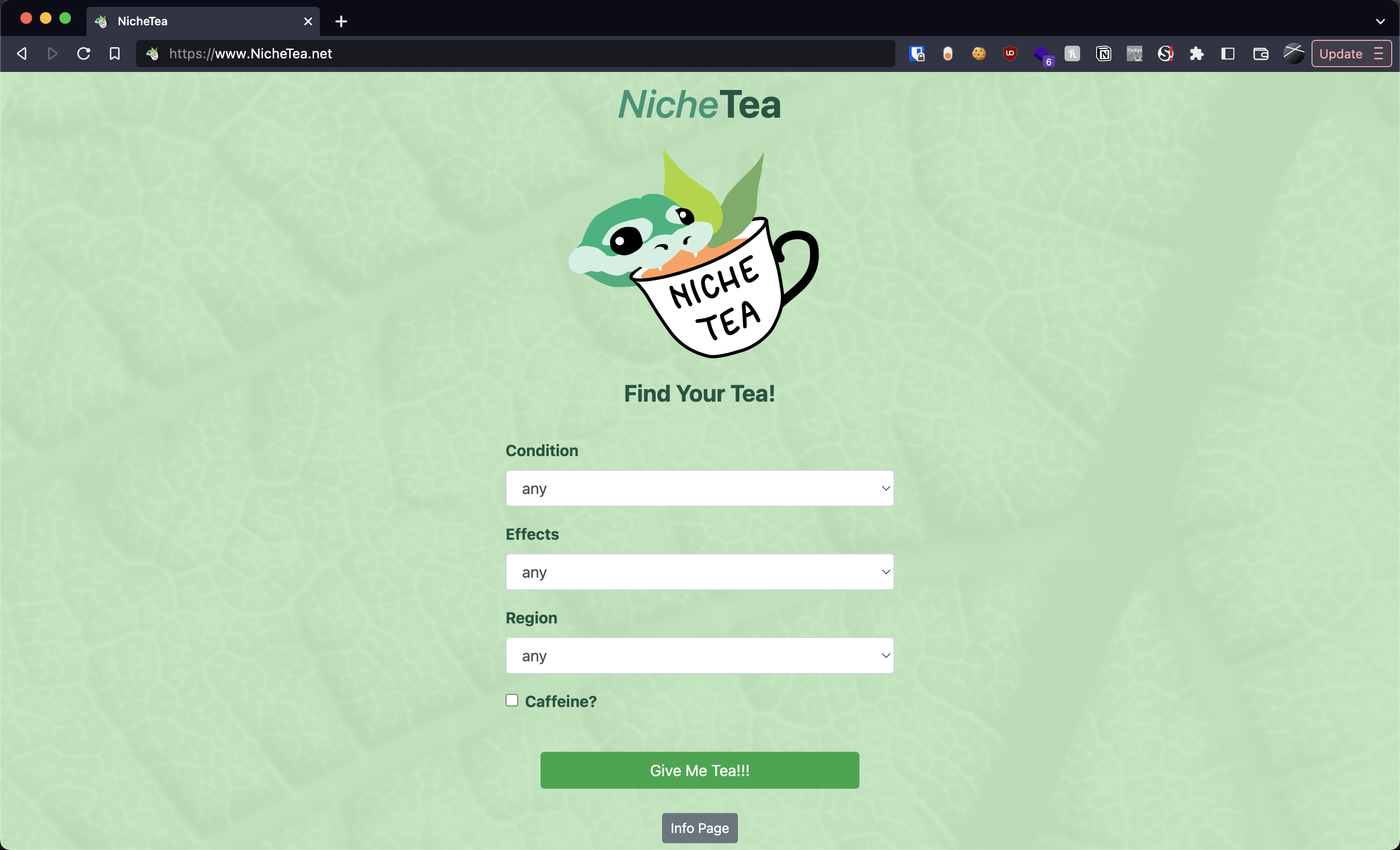
Task: Open the Condition dropdown
Action: [699, 488]
